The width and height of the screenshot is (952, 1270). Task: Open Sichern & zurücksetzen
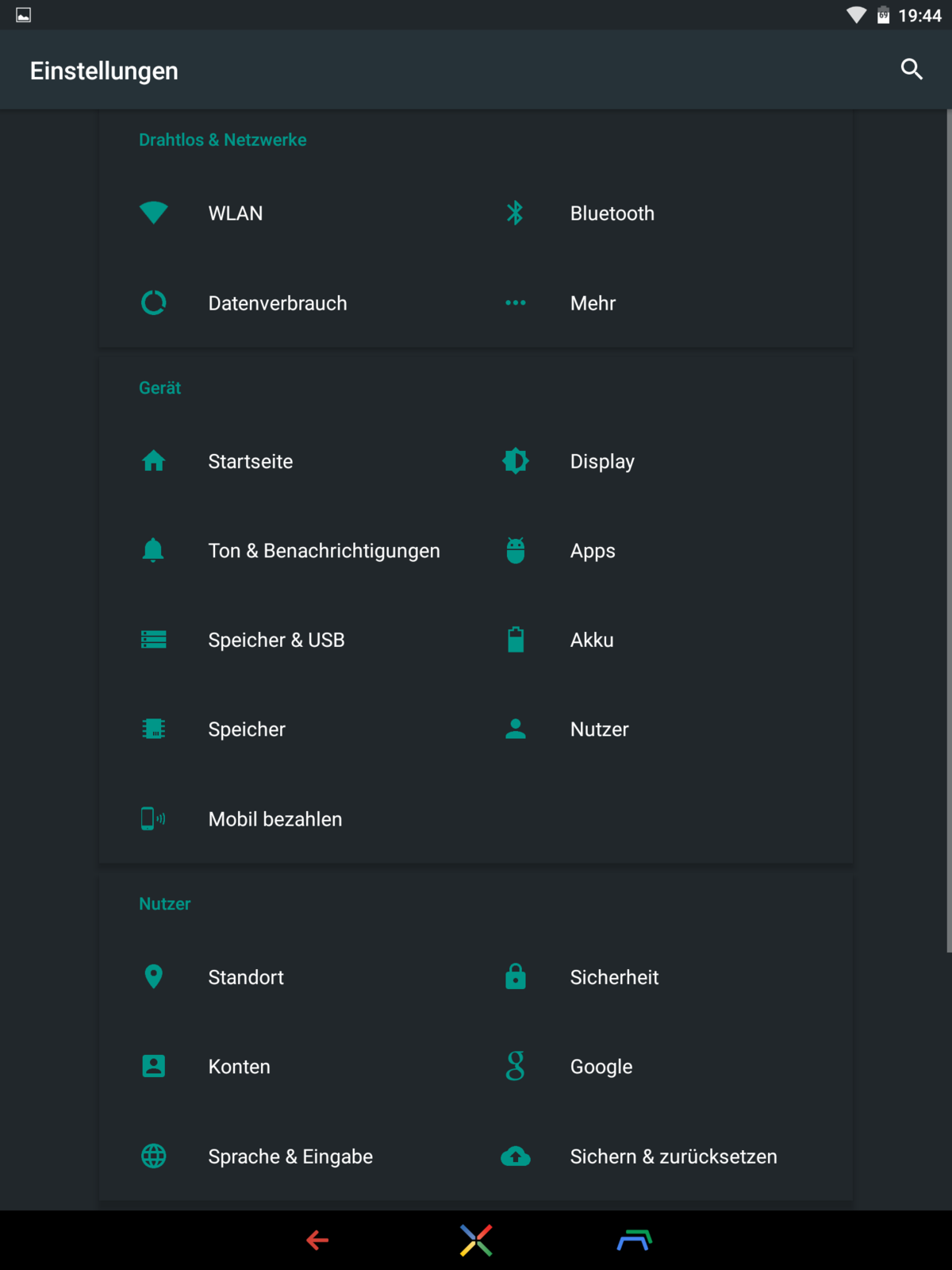coord(673,1156)
